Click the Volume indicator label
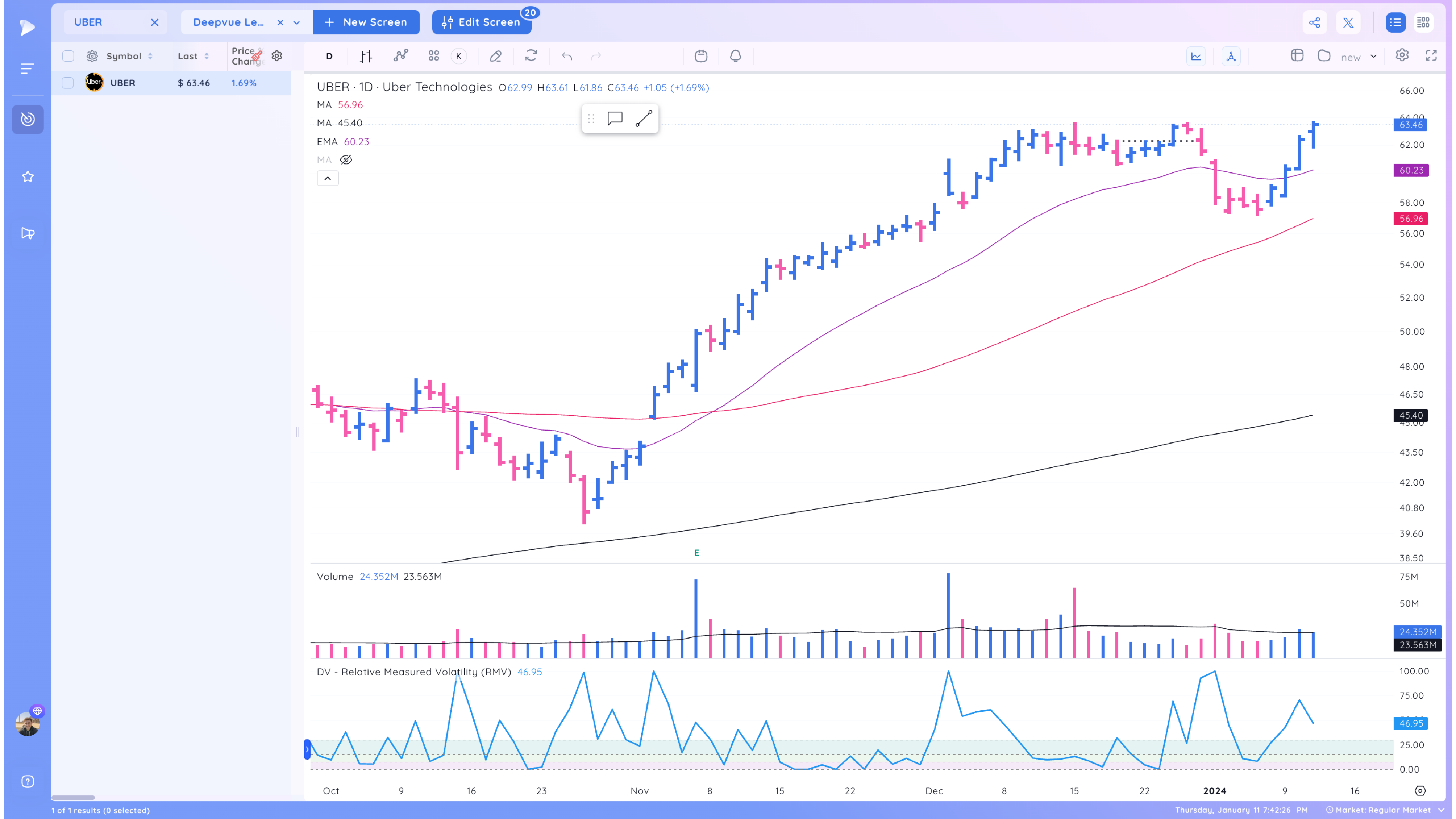Screen dimensions: 1456x819 pyautogui.click(x=334, y=577)
